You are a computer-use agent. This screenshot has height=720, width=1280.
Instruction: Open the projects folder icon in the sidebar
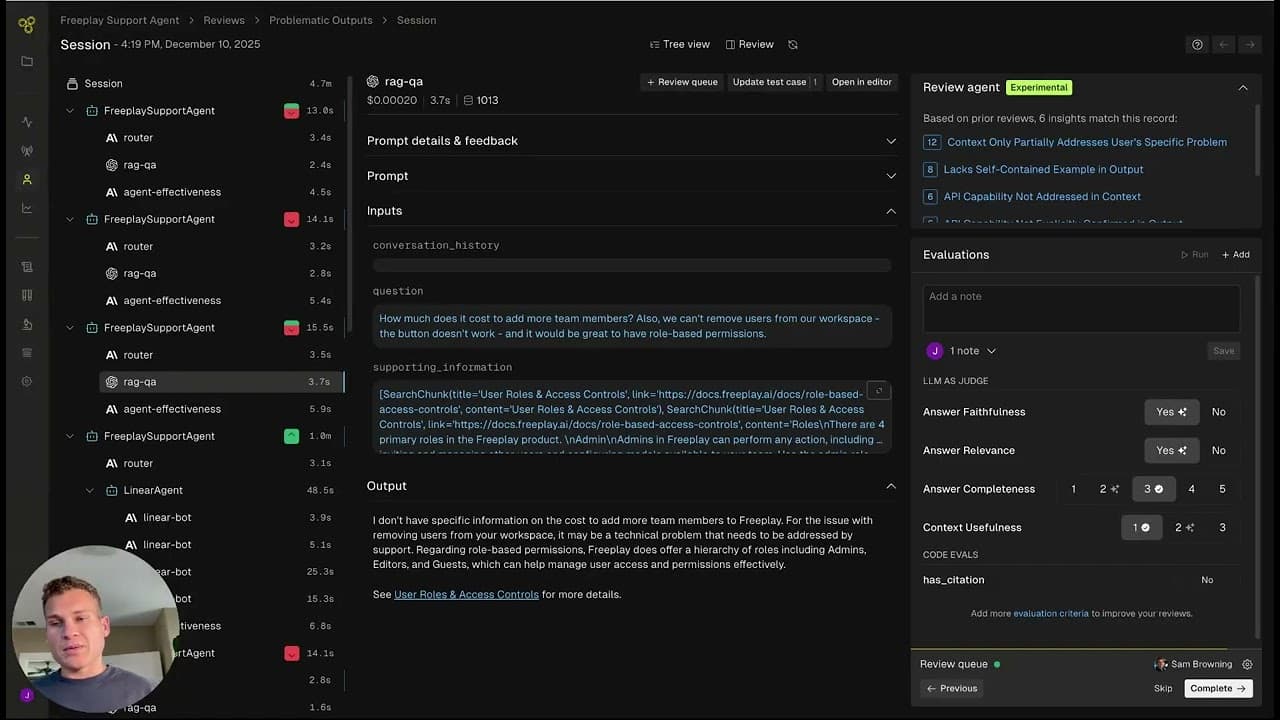tap(26, 60)
